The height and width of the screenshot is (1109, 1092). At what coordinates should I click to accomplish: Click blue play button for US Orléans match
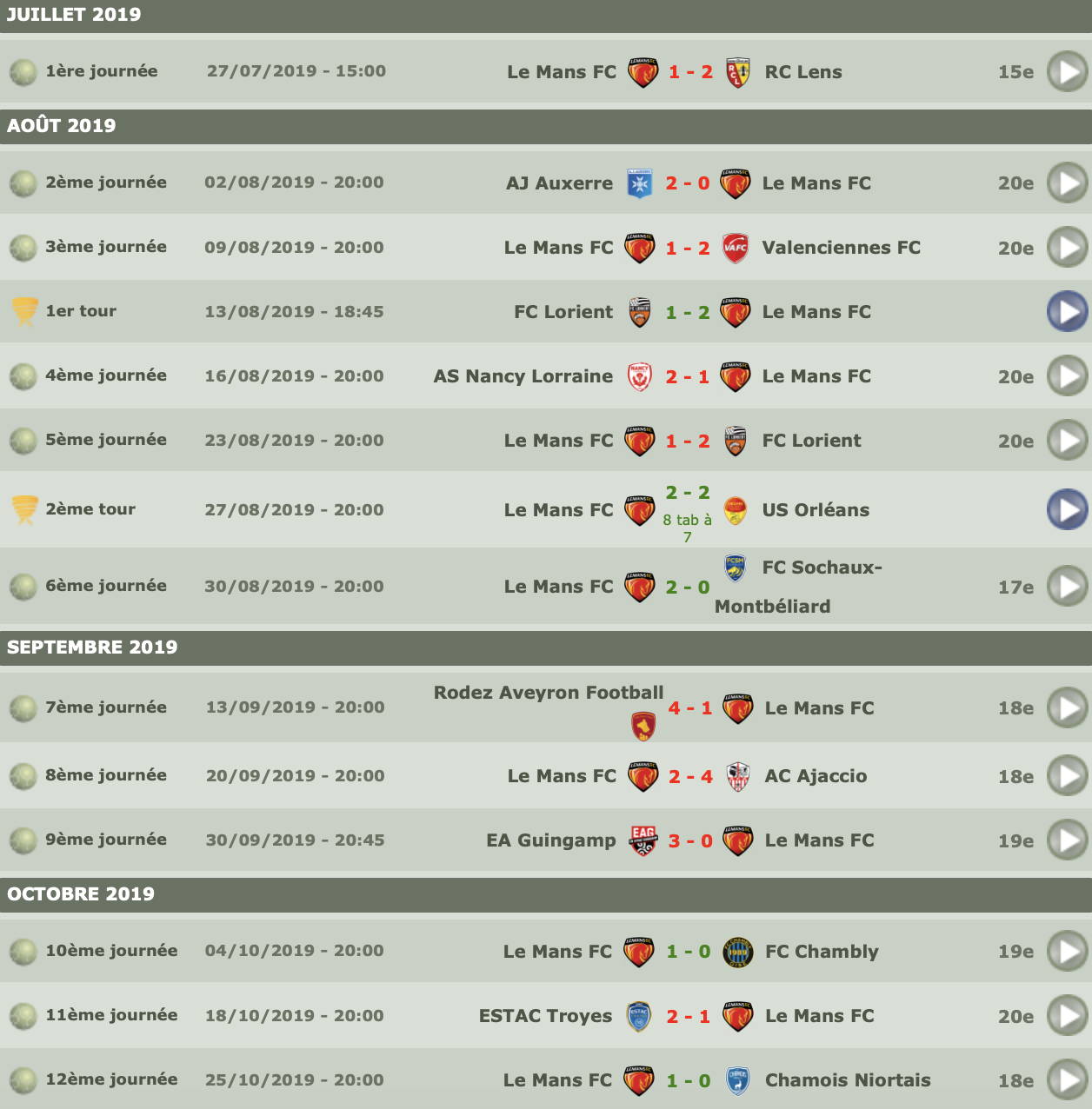[1067, 510]
